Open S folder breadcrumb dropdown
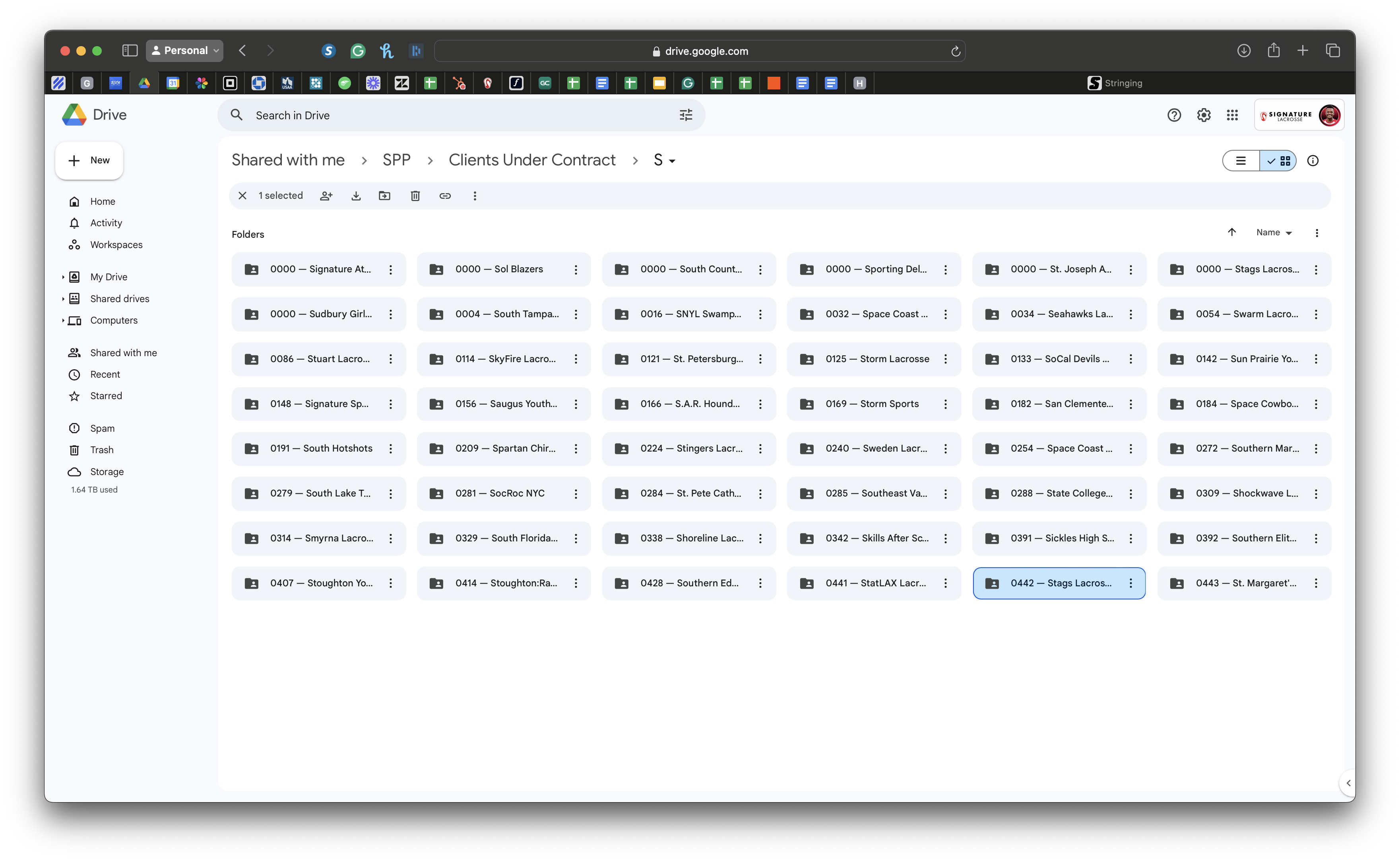Image resolution: width=1400 pixels, height=861 pixels. [x=664, y=161]
